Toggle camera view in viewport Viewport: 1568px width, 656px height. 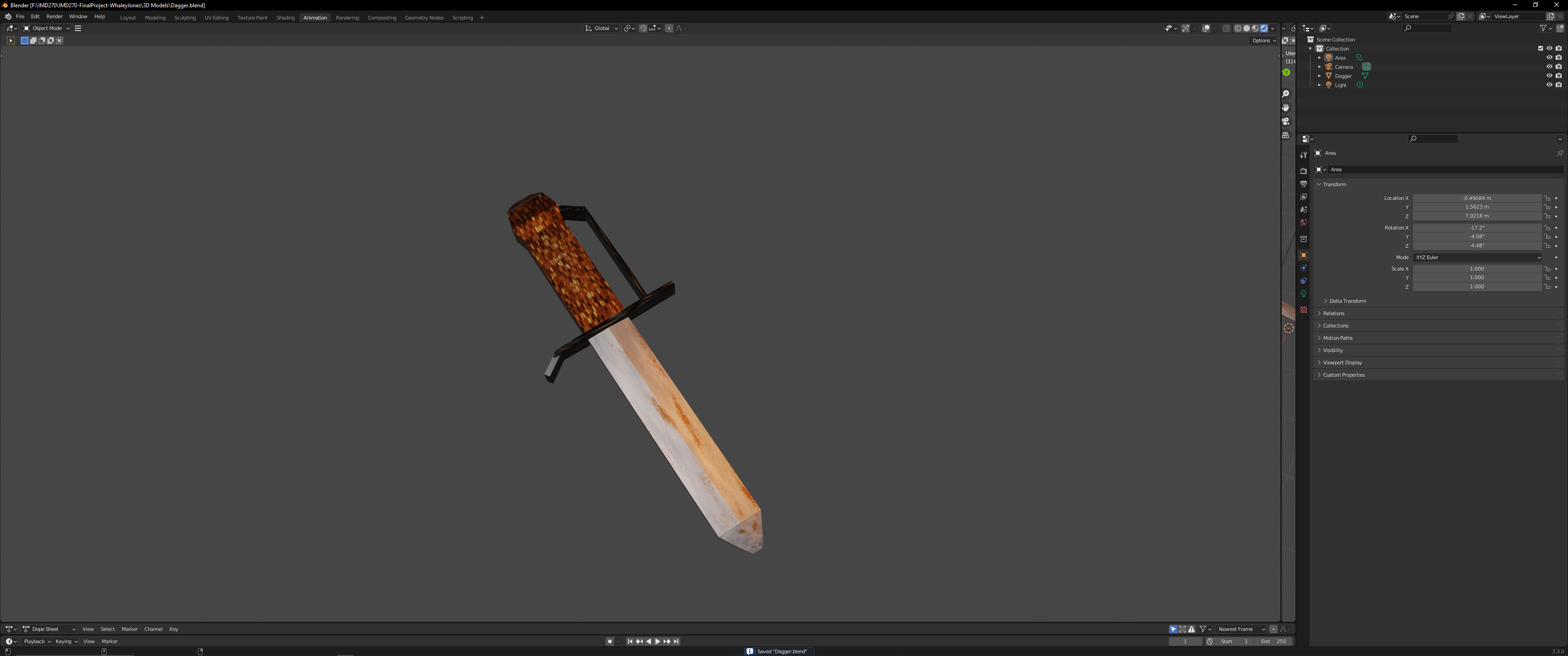tap(1285, 121)
